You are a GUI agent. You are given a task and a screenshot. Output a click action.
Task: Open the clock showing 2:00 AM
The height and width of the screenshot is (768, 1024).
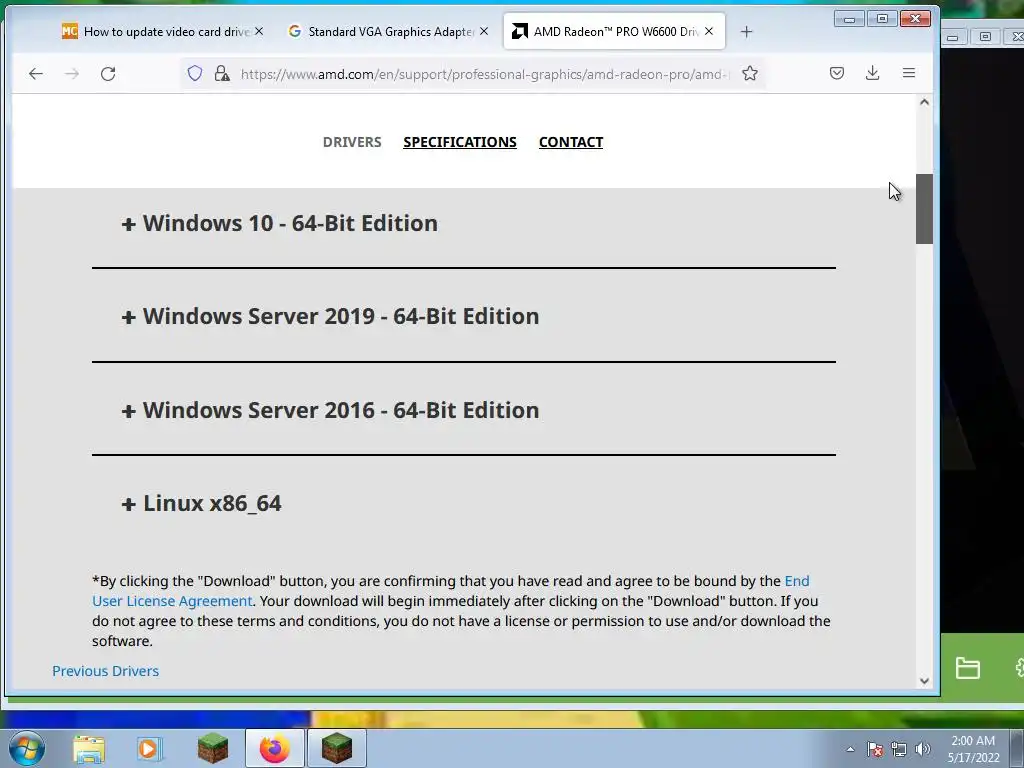(973, 749)
